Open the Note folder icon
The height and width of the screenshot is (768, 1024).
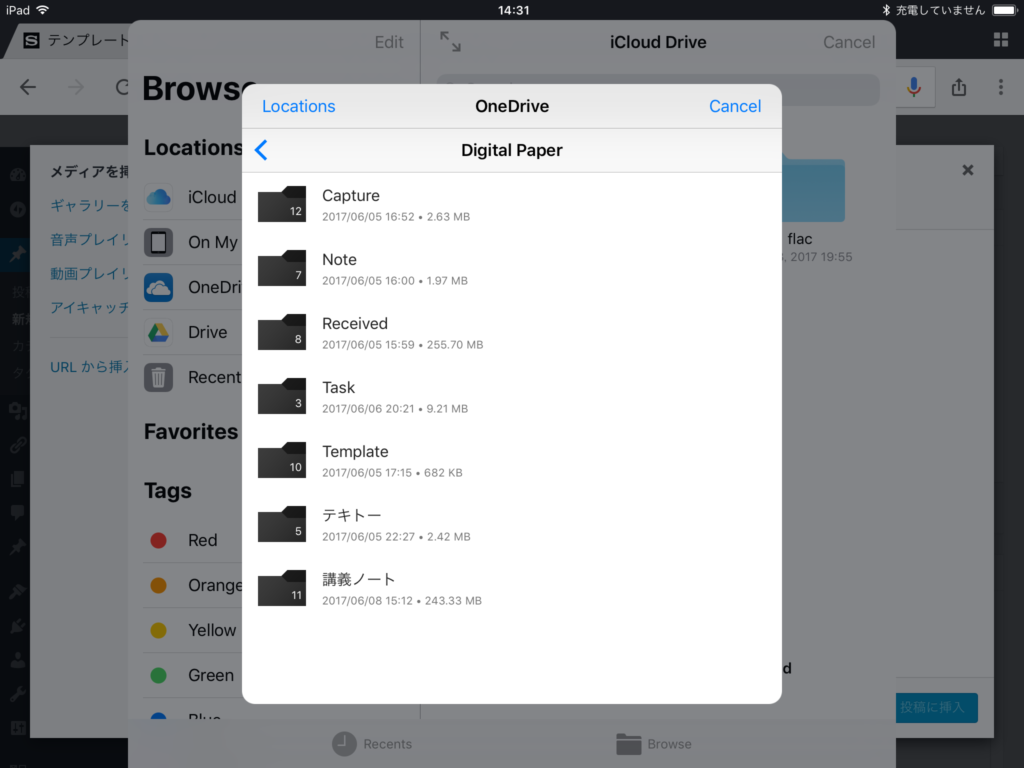(x=281, y=268)
